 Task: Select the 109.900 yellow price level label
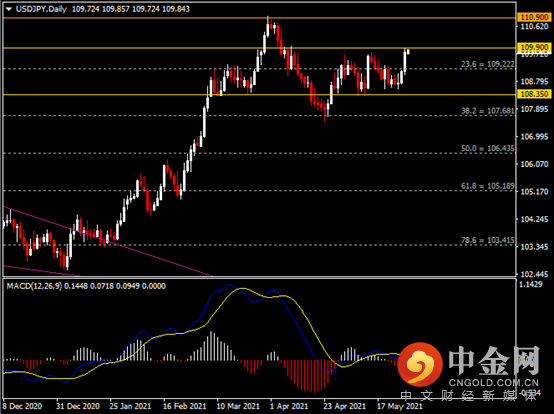(x=534, y=47)
